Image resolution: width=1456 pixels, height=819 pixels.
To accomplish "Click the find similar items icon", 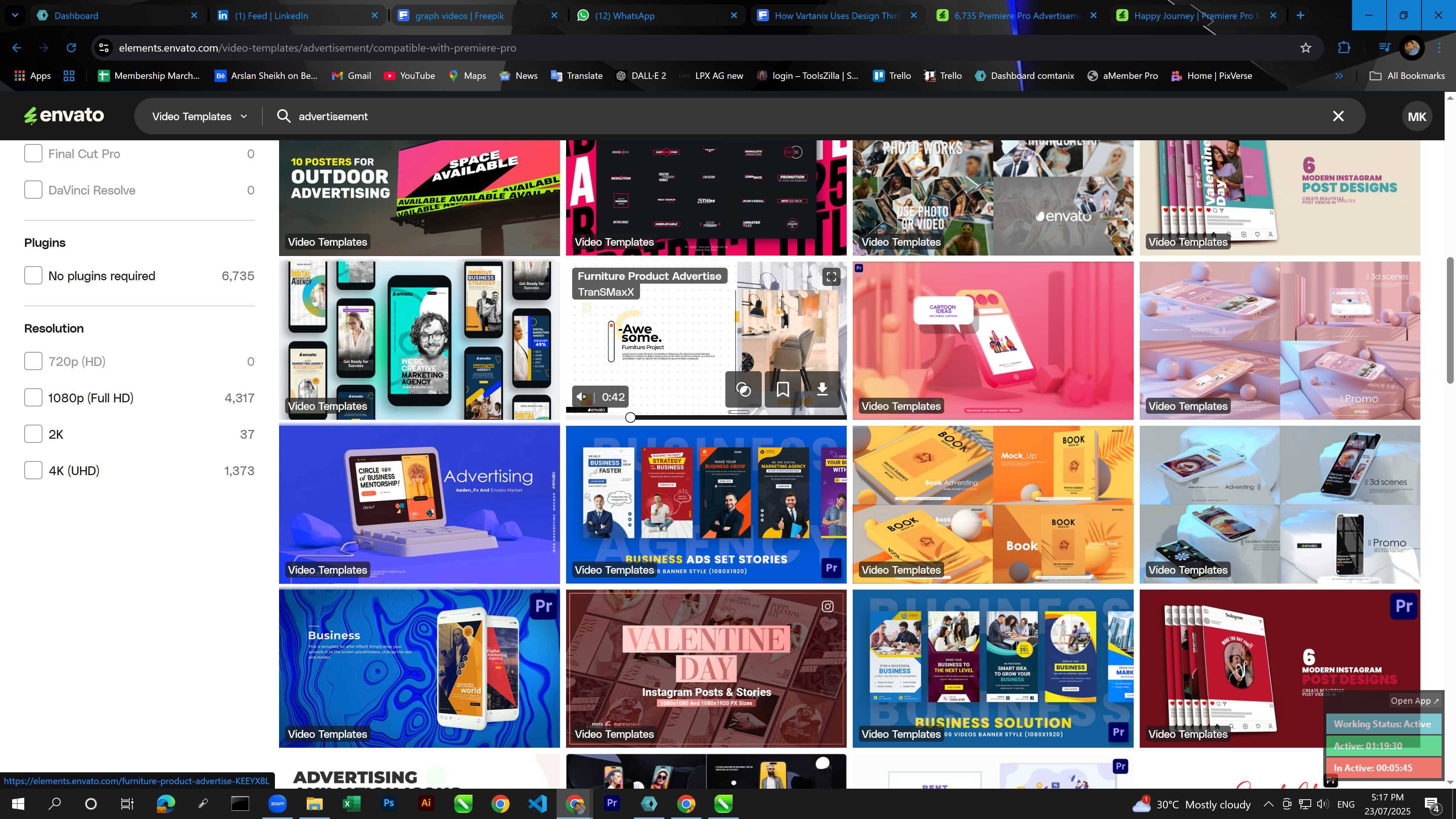I will click(743, 389).
